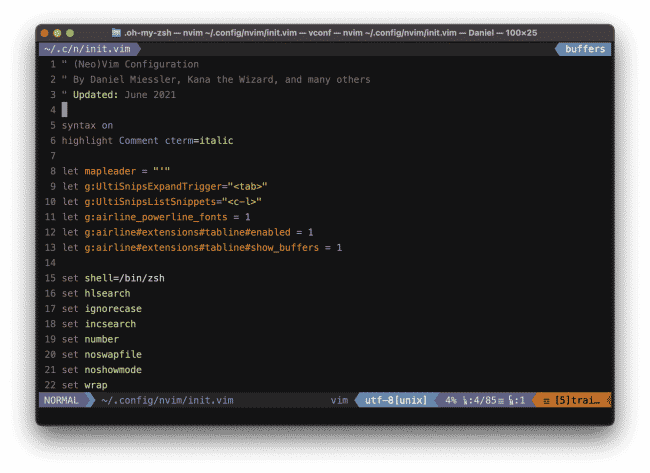Click the ~/.config/nvim/init.vim path in statusline
The width and height of the screenshot is (650, 473).
pyautogui.click(x=167, y=400)
